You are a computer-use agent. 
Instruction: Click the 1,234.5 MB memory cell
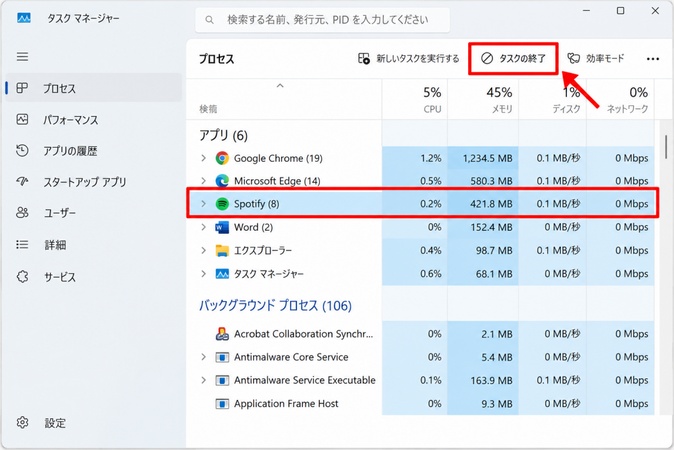(483, 158)
